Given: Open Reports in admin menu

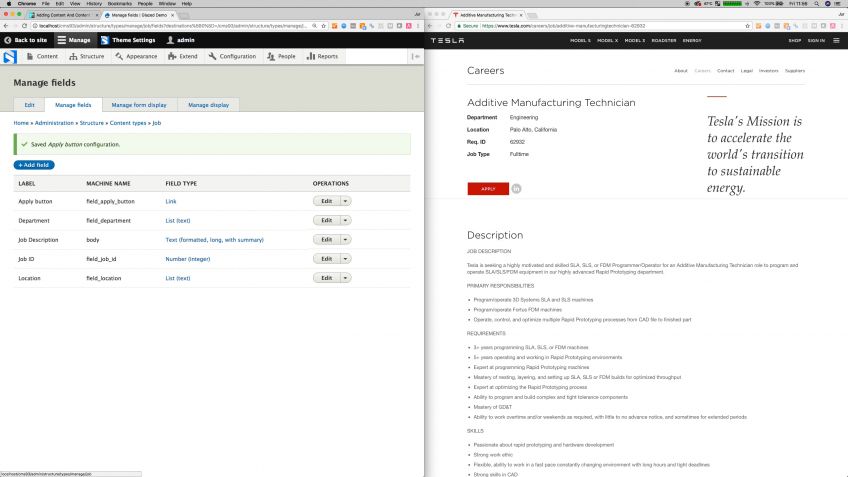Looking at the screenshot, I should click(x=322, y=56).
